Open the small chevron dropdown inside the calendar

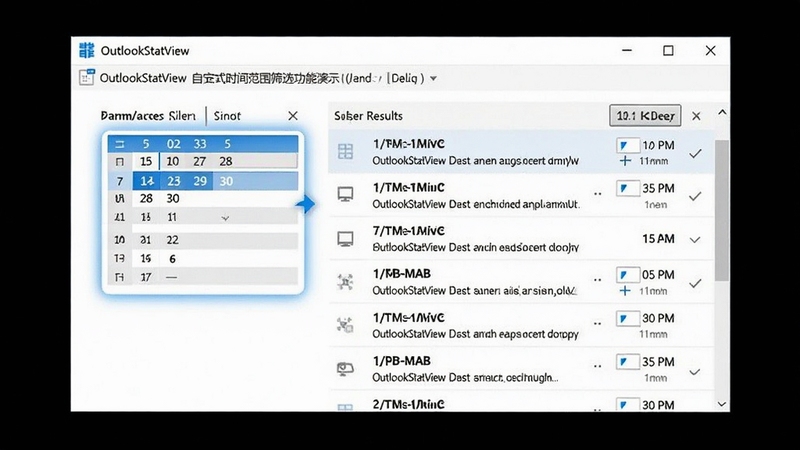pos(225,218)
